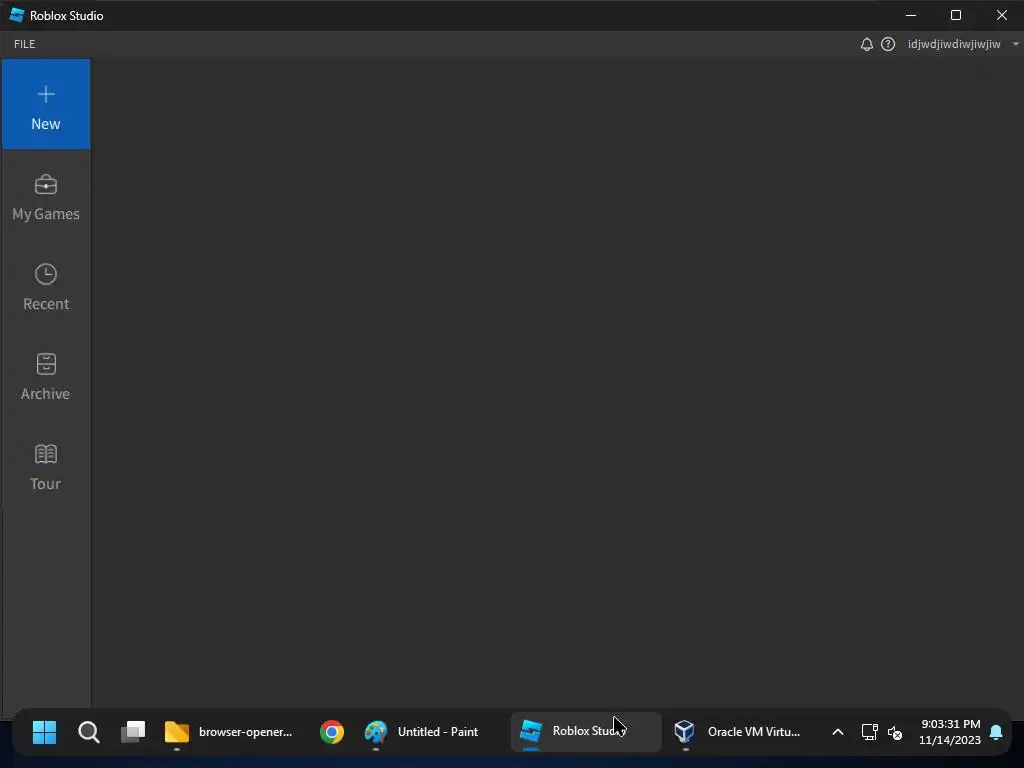Image resolution: width=1024 pixels, height=768 pixels.
Task: Maximize the Roblox Studio window
Action: pyautogui.click(x=956, y=15)
